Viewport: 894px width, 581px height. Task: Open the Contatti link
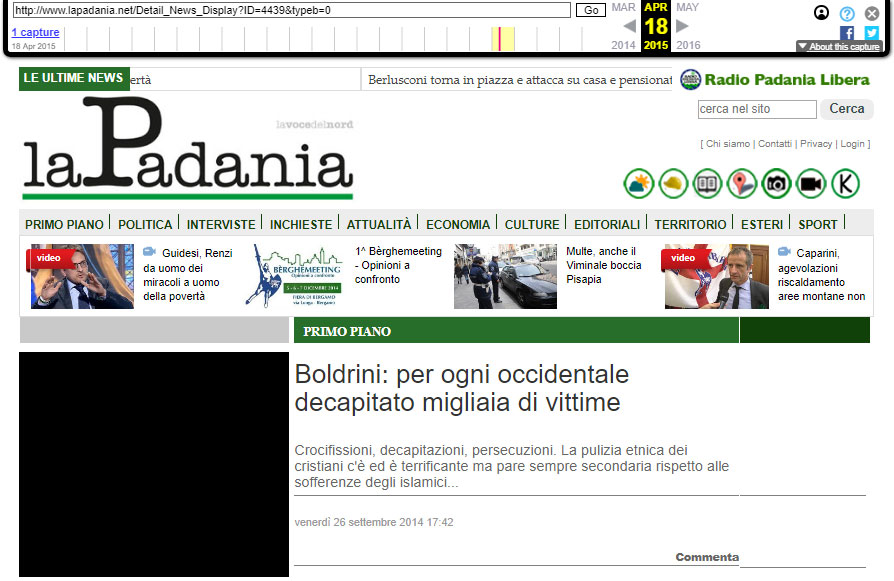(775, 144)
